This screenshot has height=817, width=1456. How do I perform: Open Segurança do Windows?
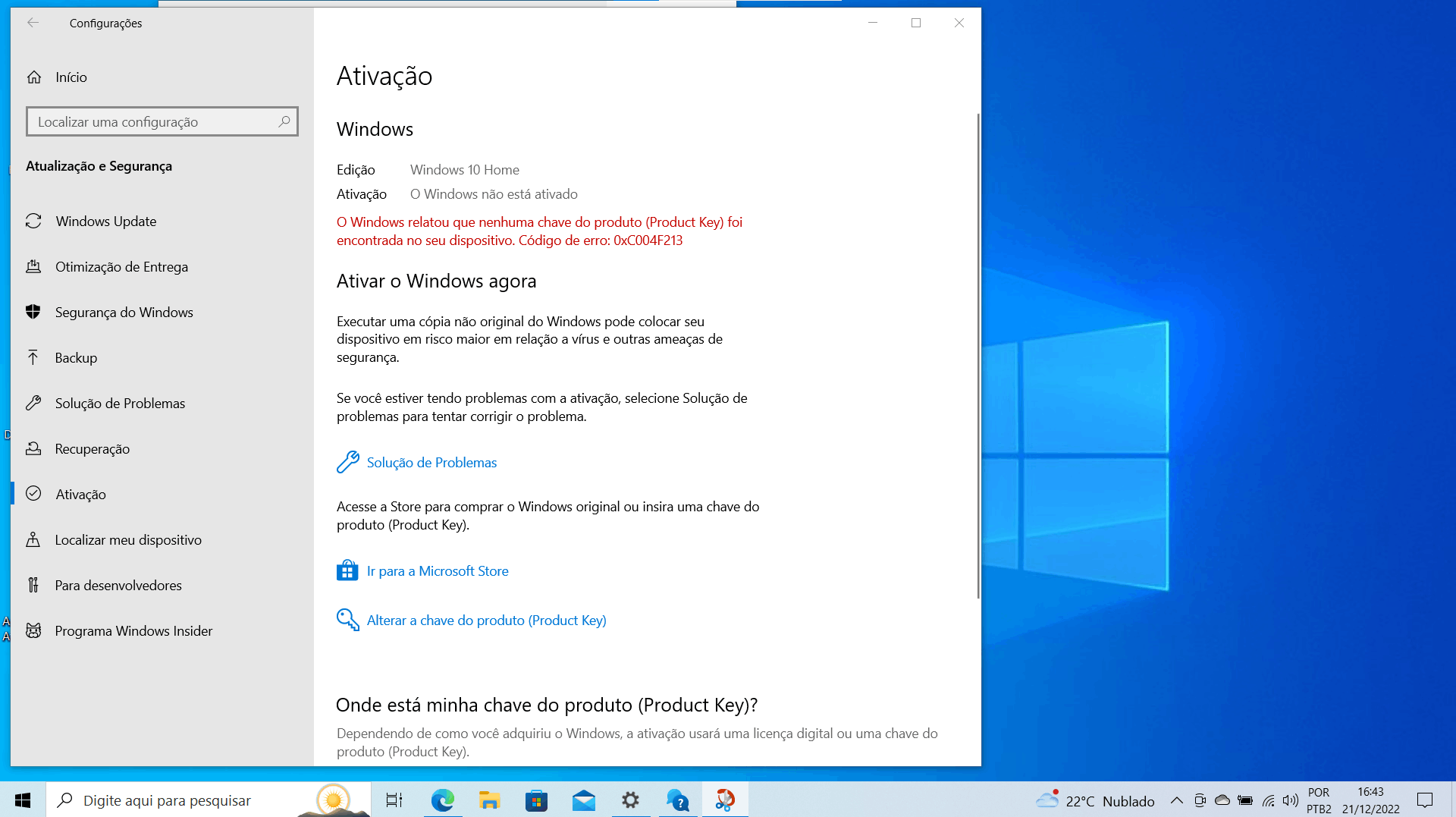(x=162, y=313)
